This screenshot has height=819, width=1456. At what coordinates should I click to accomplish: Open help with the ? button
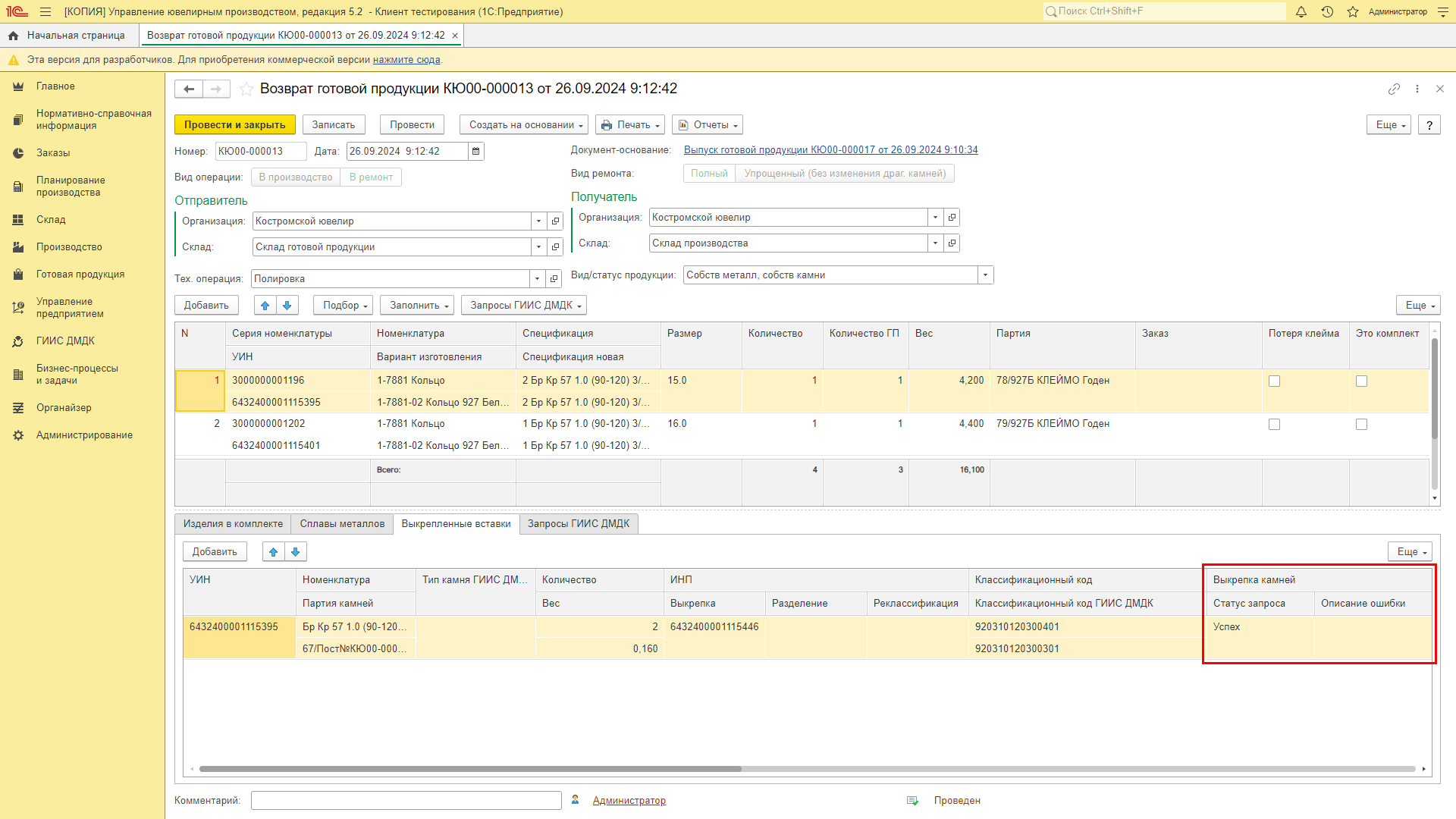coord(1429,125)
